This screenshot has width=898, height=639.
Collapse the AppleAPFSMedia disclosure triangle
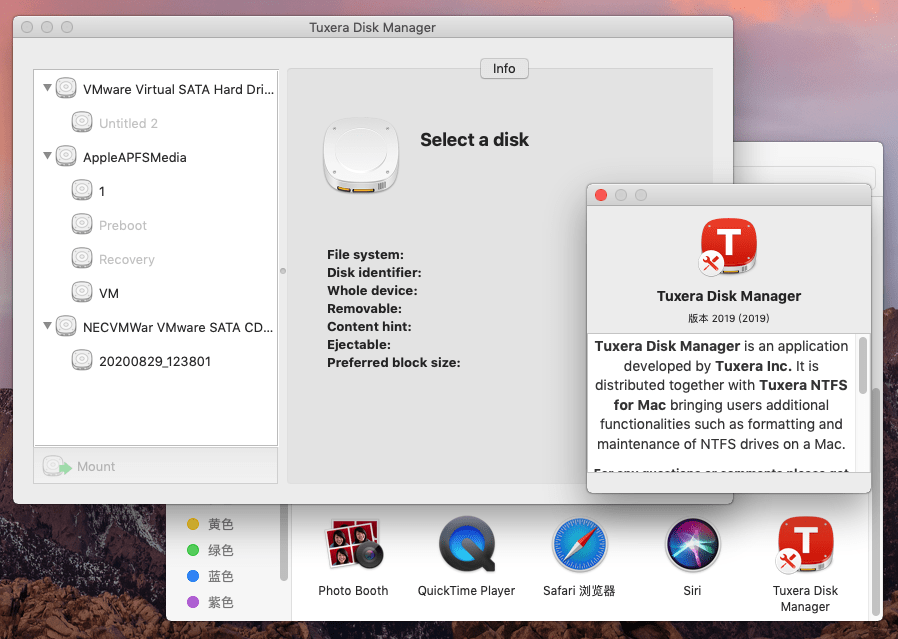tap(48, 156)
